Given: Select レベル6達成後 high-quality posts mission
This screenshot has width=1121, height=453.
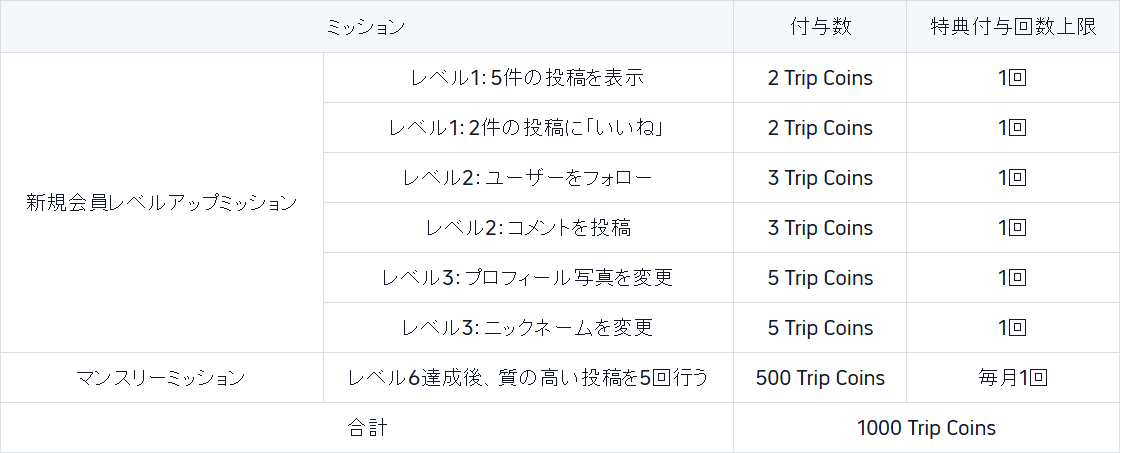Looking at the screenshot, I should tap(528, 377).
